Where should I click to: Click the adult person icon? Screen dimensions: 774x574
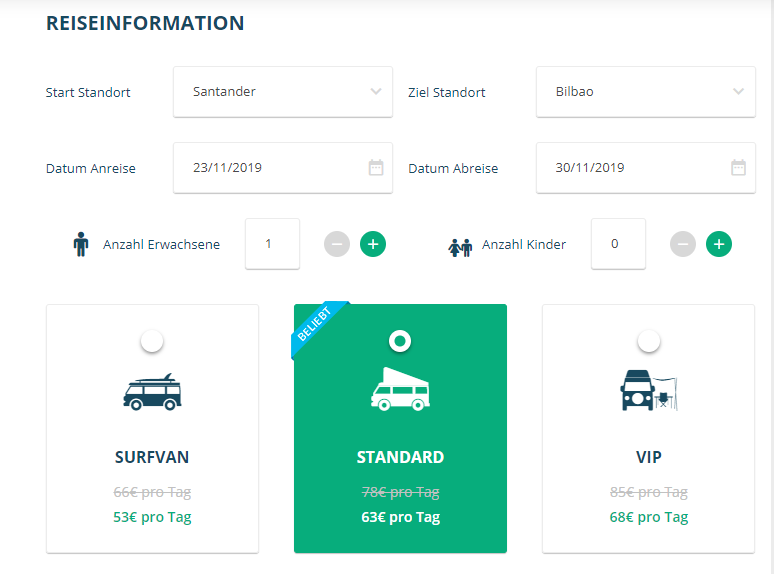[x=81, y=244]
